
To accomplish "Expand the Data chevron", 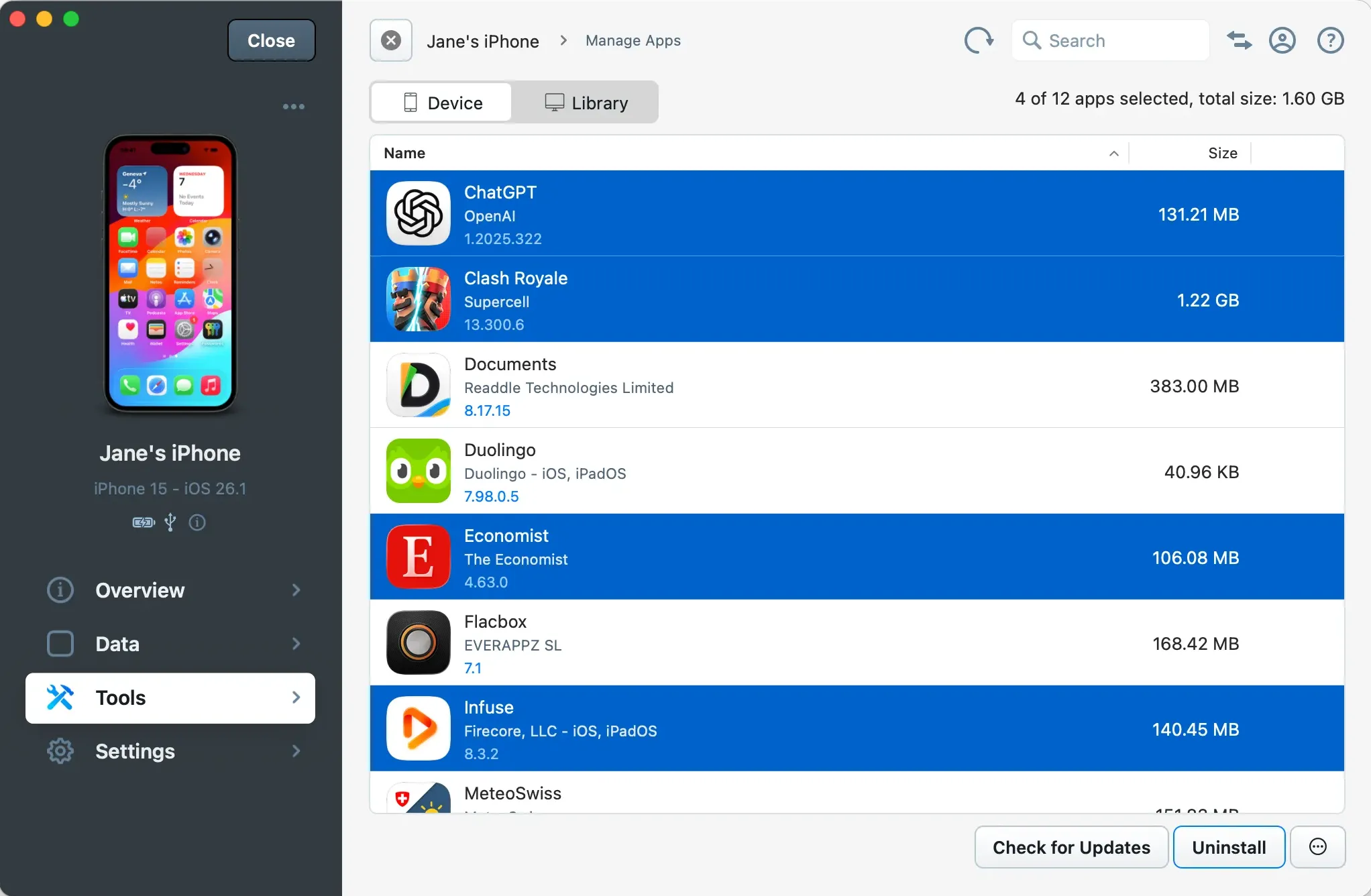I will pos(296,644).
